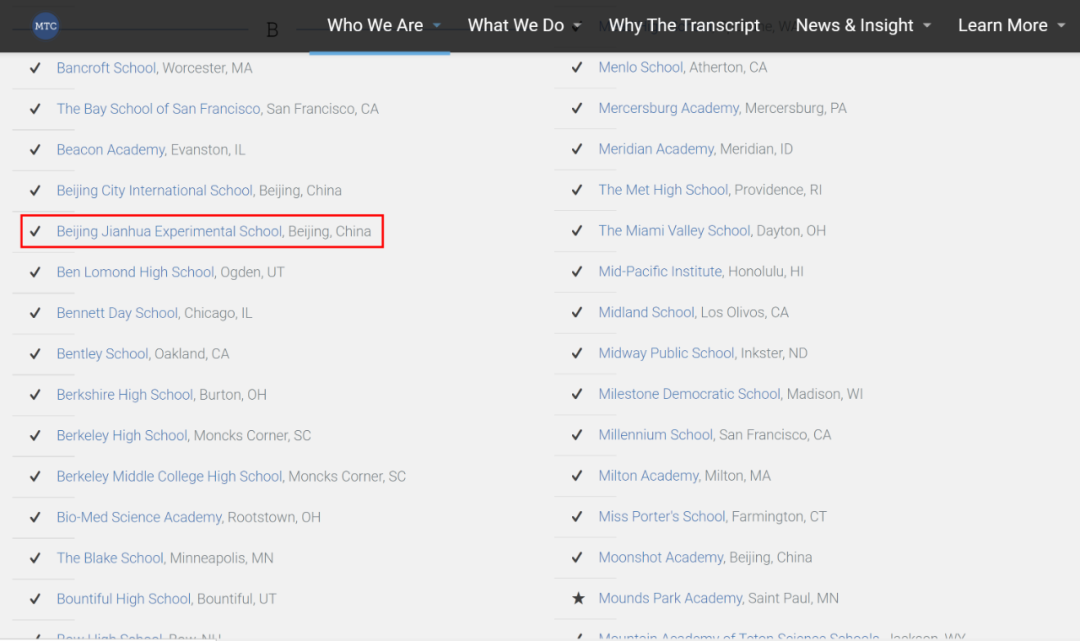Expand the What We Do dropdown arrow

[577, 26]
